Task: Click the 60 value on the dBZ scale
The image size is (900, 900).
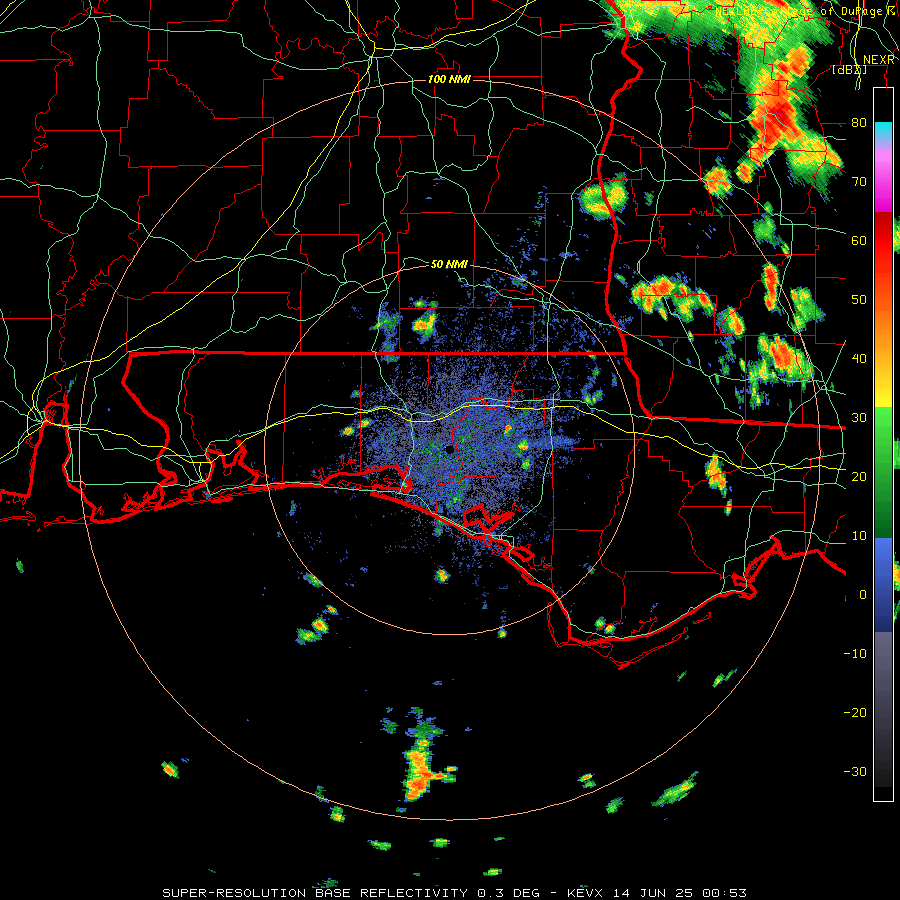Action: pyautogui.click(x=859, y=240)
